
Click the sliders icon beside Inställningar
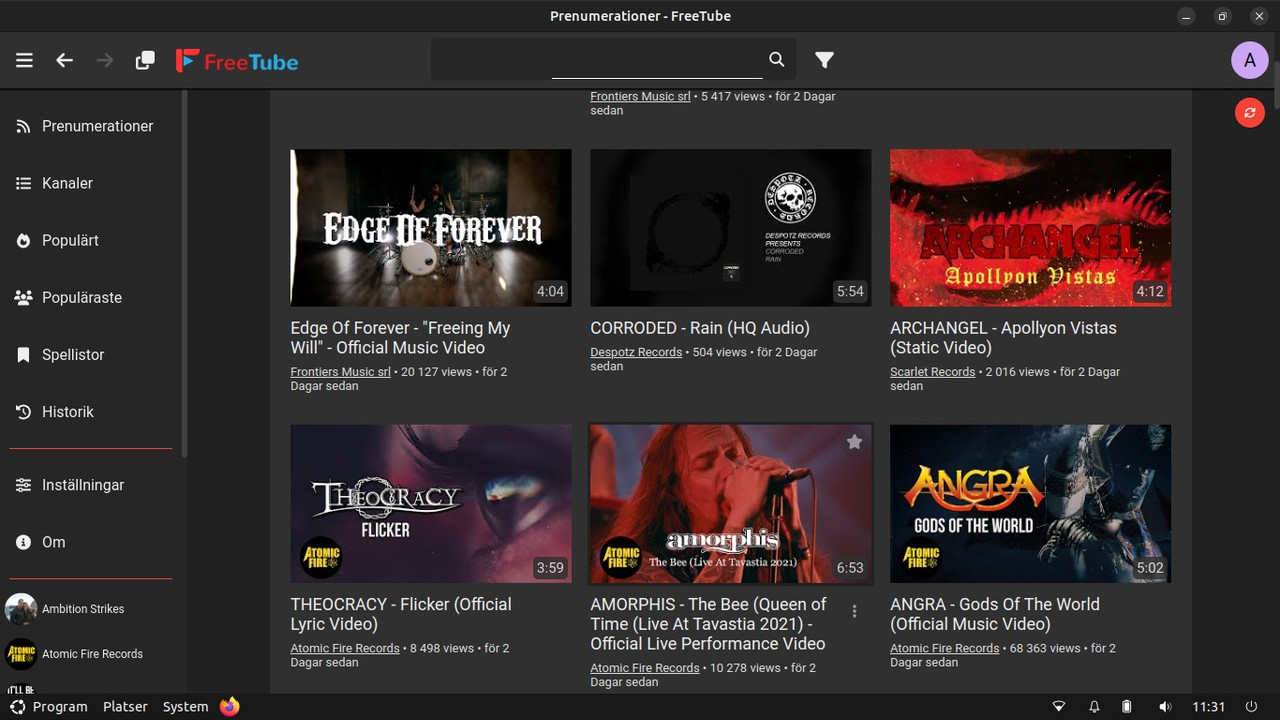(x=23, y=485)
